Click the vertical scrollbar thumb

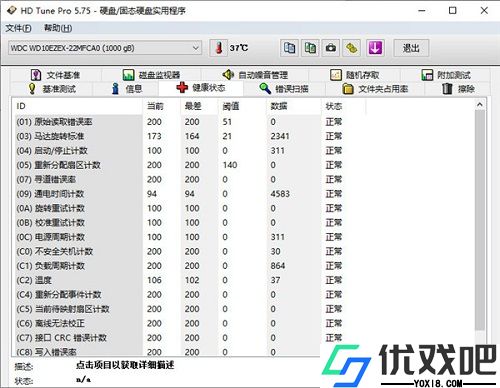coord(480,220)
